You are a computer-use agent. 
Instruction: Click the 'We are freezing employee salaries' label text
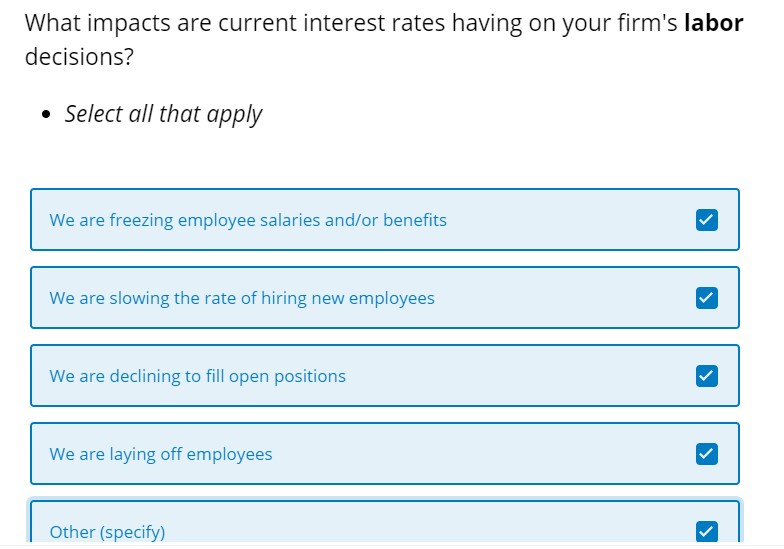pyautogui.click(x=248, y=220)
